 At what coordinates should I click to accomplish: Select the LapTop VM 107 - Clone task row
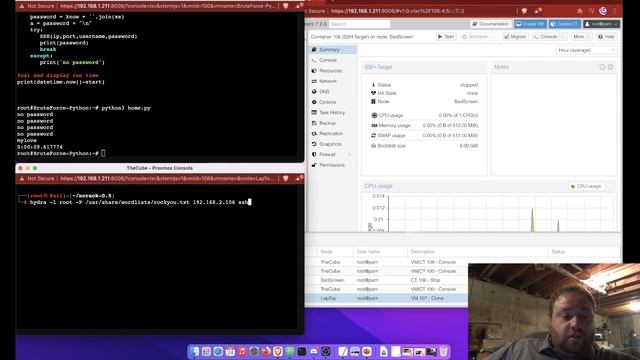click(x=387, y=298)
